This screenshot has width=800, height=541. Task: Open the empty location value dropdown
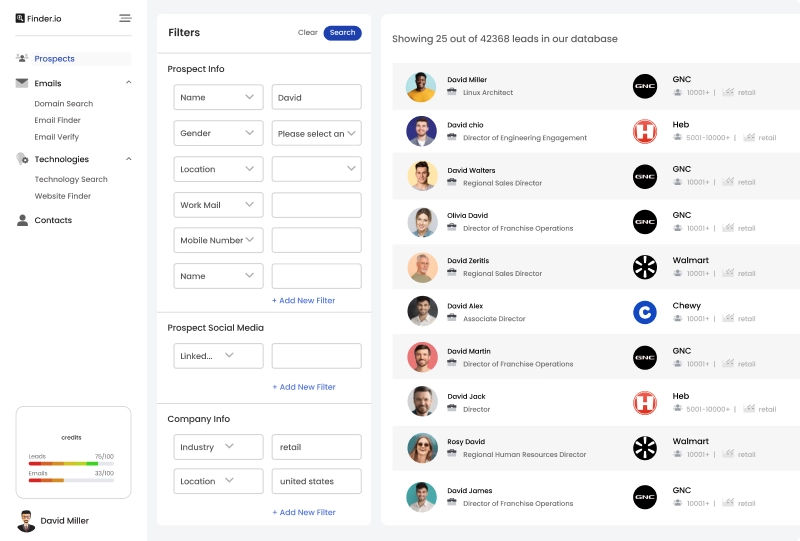pyautogui.click(x=316, y=169)
